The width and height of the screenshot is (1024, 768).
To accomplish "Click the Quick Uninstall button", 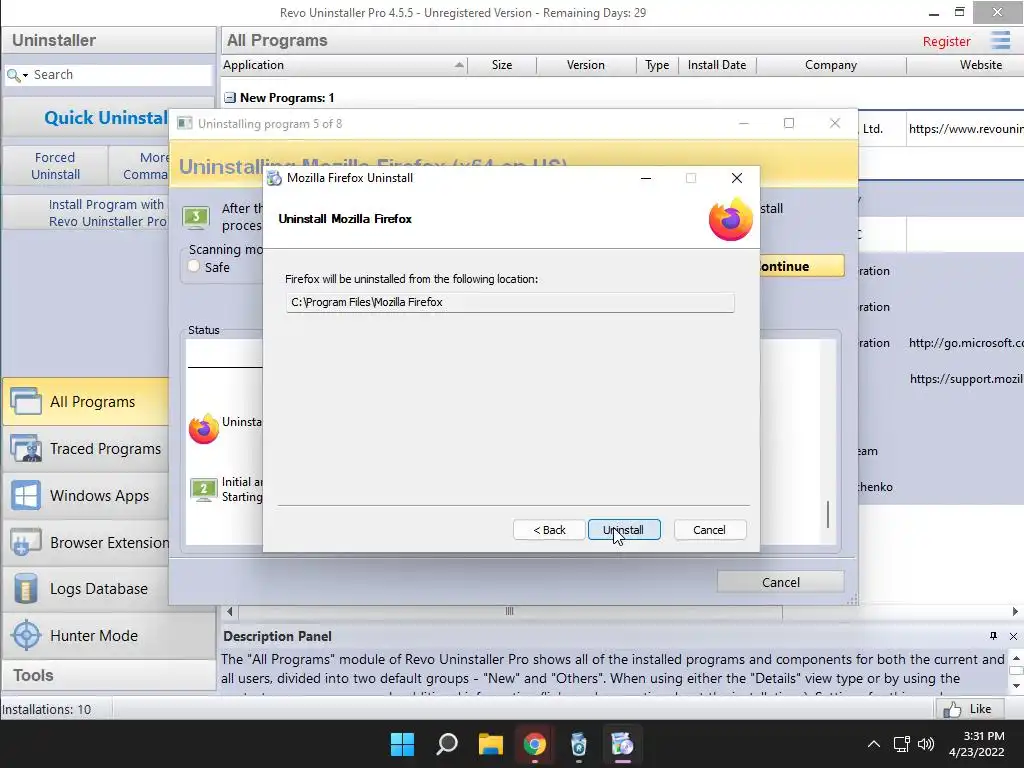I will click(106, 118).
